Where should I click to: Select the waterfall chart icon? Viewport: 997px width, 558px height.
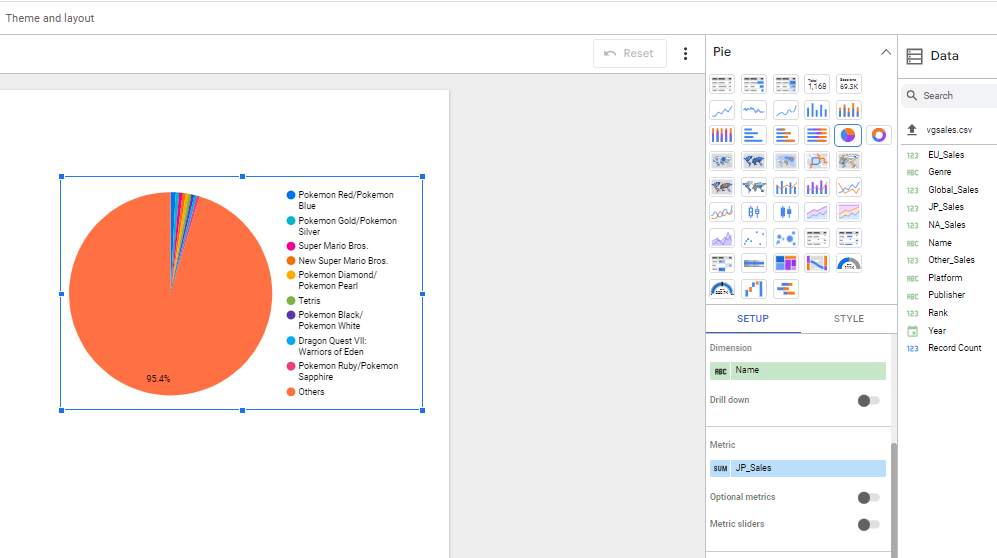(754, 289)
